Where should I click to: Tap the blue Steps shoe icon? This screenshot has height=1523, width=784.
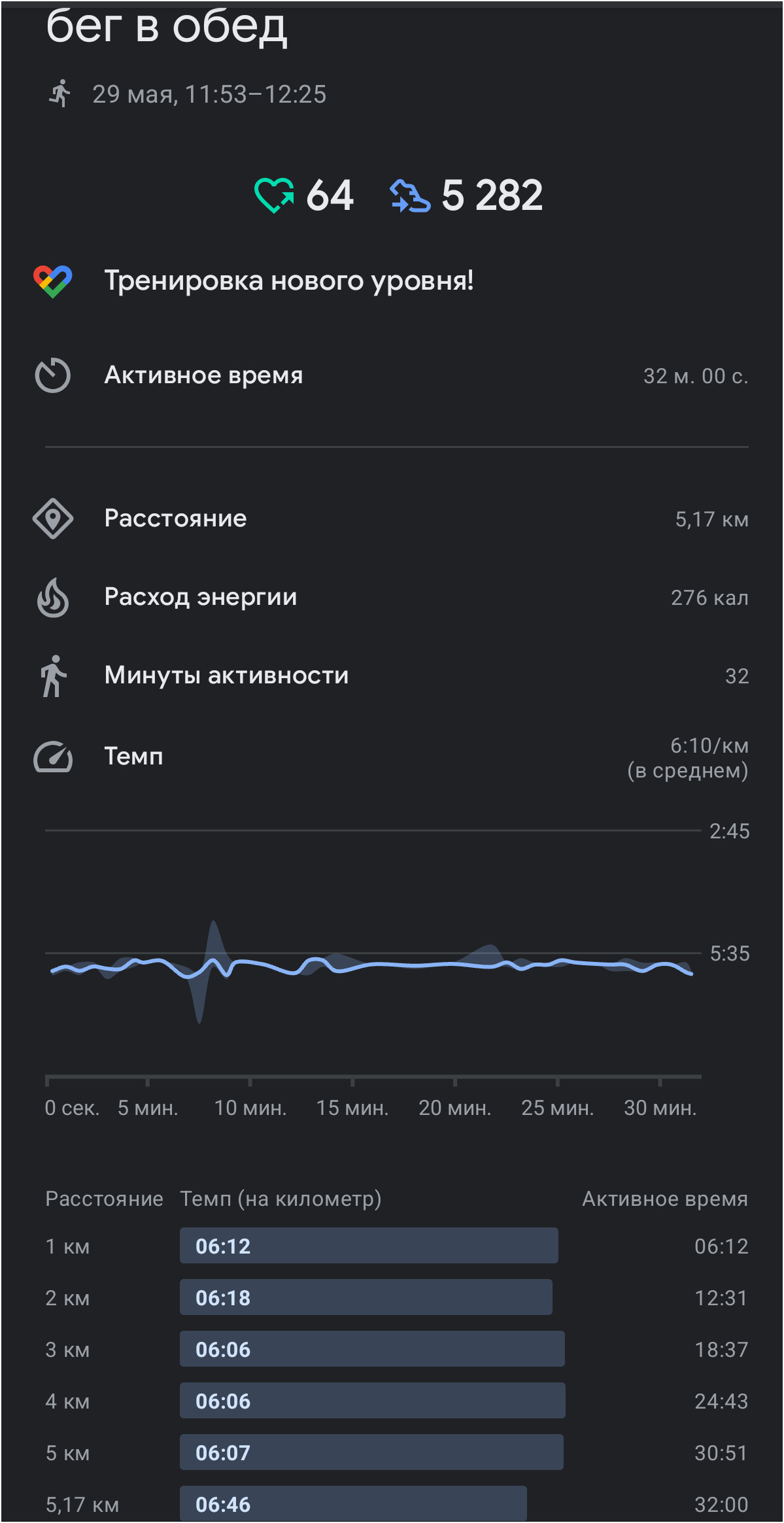[410, 196]
